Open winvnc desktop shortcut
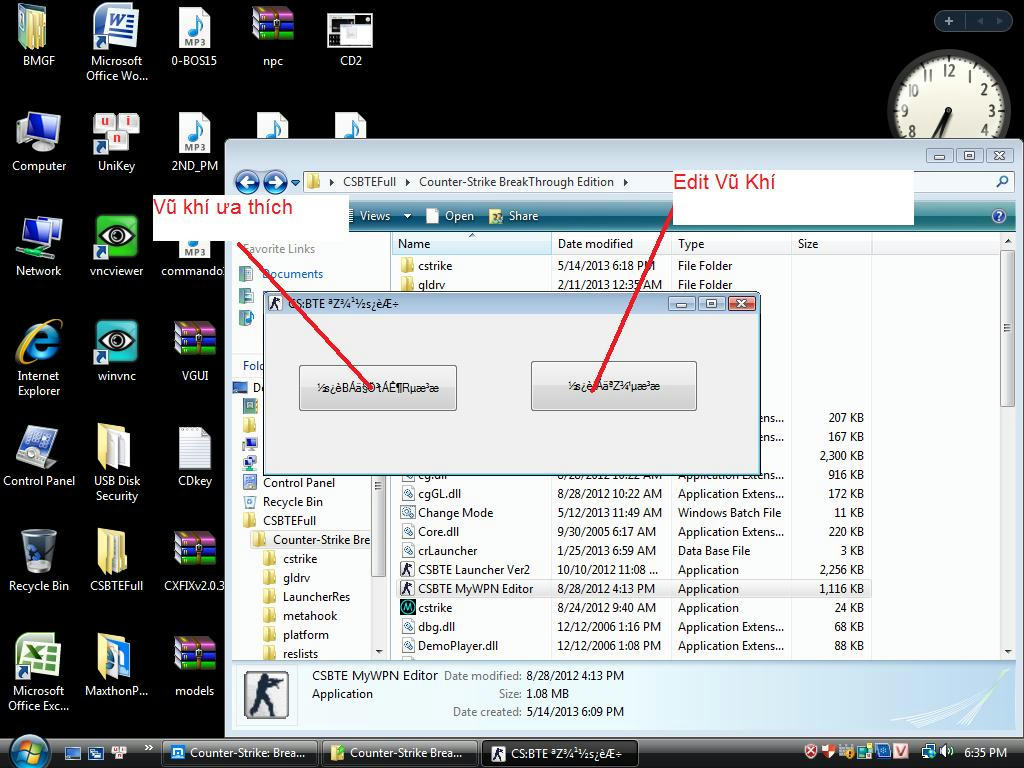Screen dimensions: 1024x768 pyautogui.click(x=116, y=351)
